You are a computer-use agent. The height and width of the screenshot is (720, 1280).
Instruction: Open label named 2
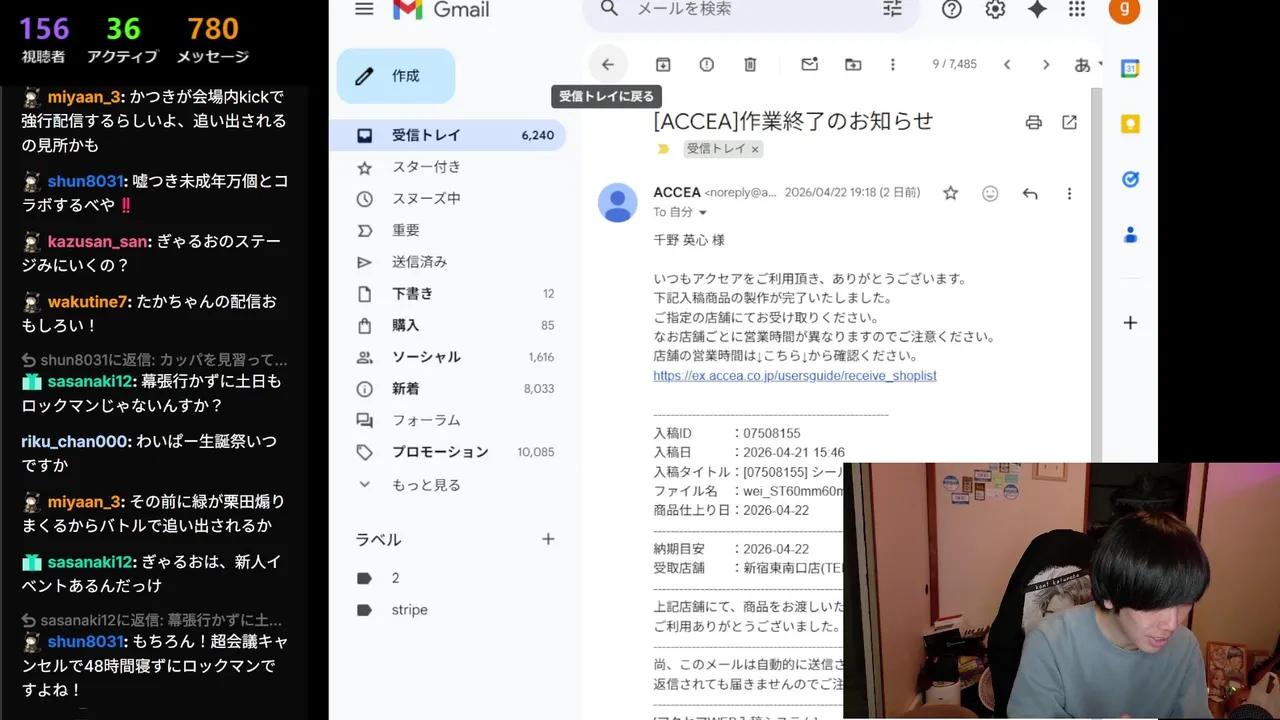(x=448, y=578)
